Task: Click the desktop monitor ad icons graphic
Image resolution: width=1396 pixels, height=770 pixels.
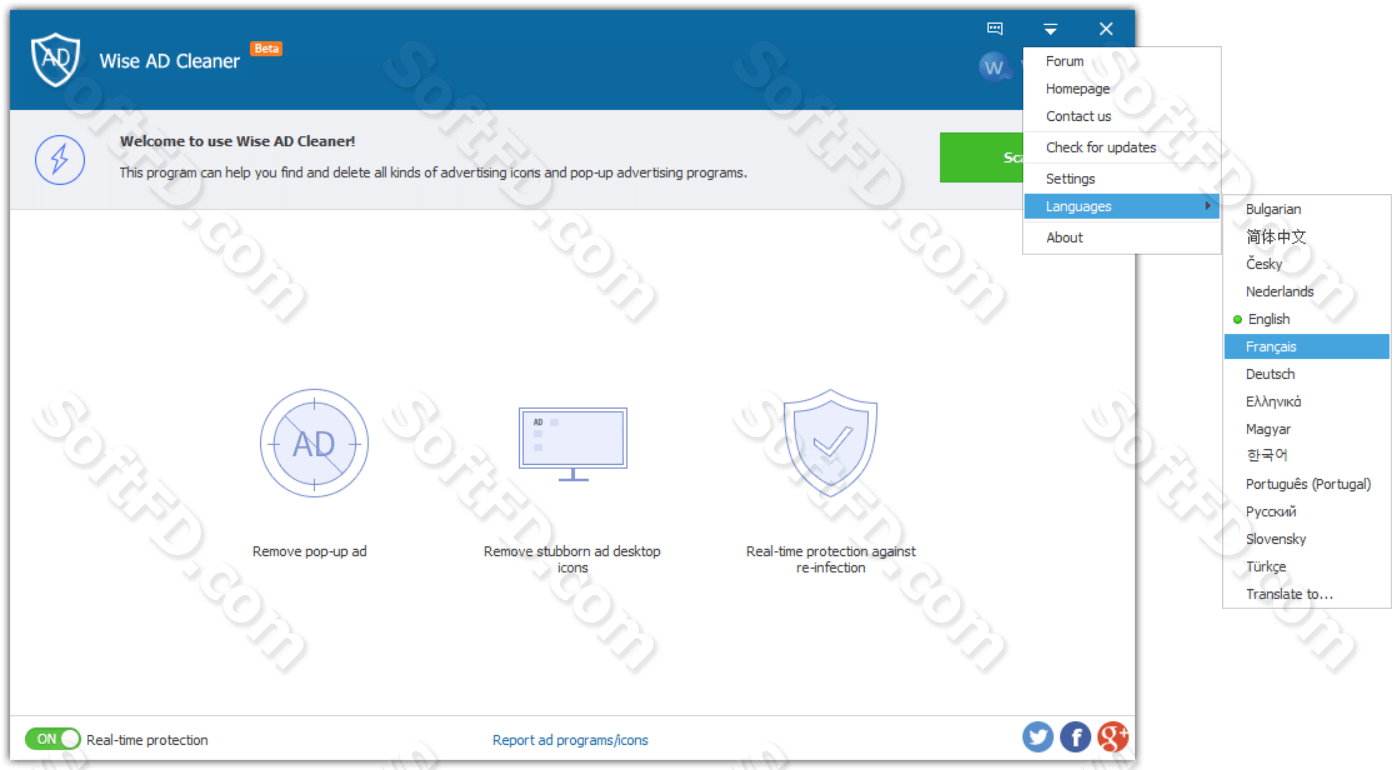Action: pyautogui.click(x=573, y=444)
